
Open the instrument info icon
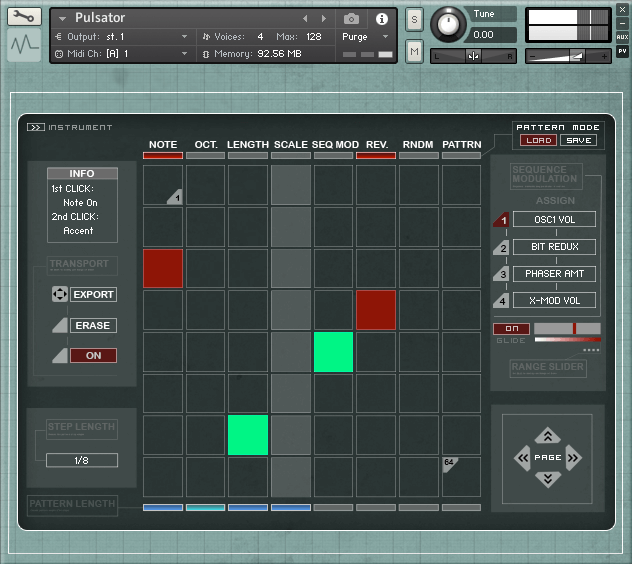tap(381, 18)
